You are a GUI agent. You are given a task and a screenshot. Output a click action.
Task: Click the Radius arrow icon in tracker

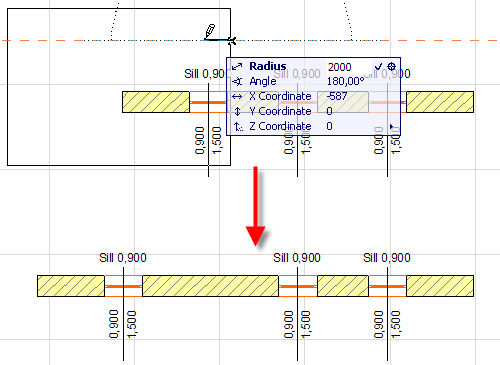(x=237, y=66)
